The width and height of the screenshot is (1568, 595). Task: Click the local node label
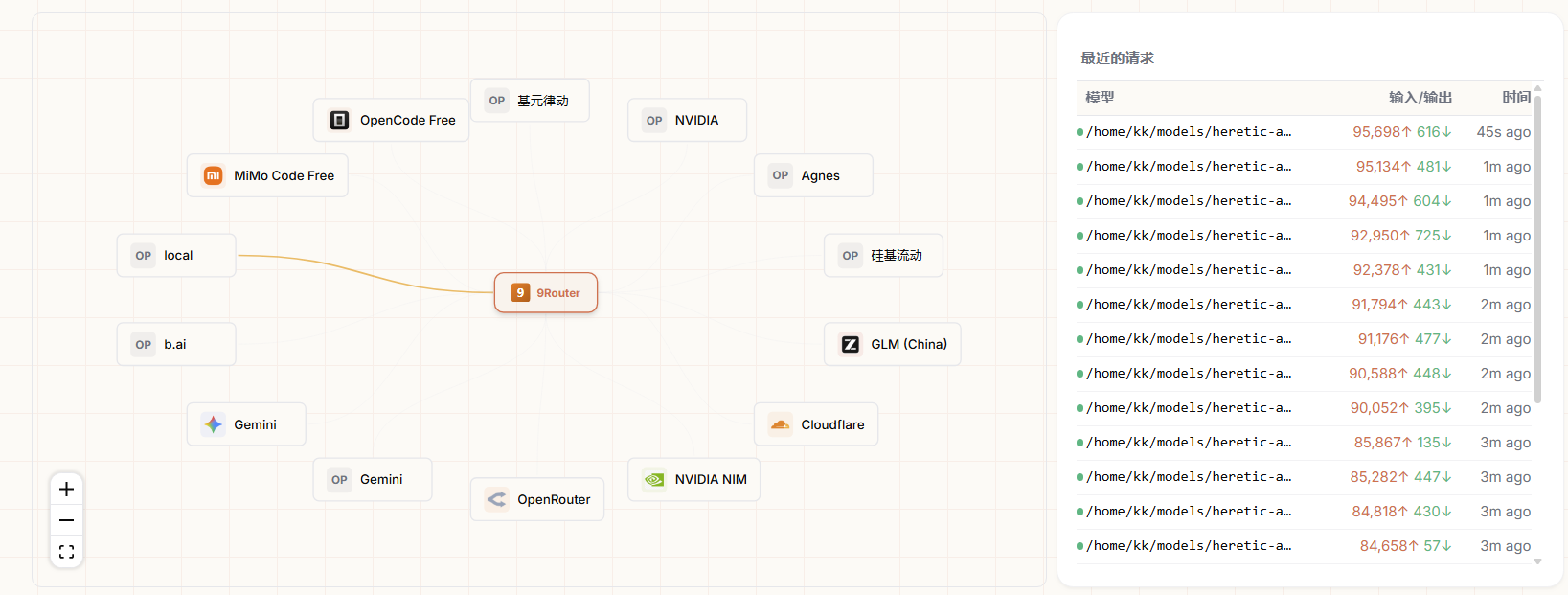178,256
